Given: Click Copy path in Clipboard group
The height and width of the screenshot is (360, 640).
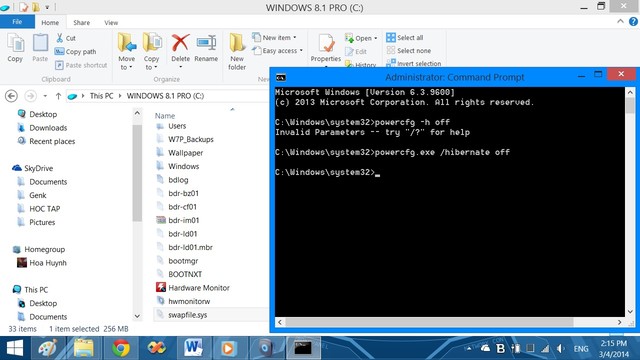Looking at the screenshot, I should (x=76, y=52).
